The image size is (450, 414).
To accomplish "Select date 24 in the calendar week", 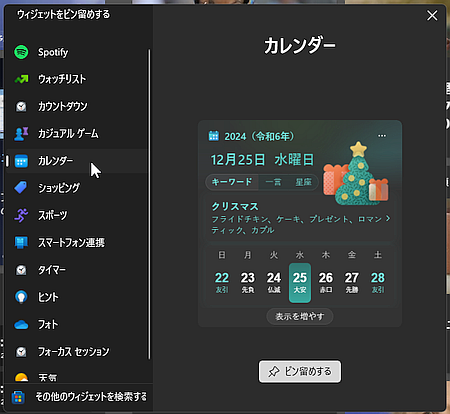I will click(274, 282).
